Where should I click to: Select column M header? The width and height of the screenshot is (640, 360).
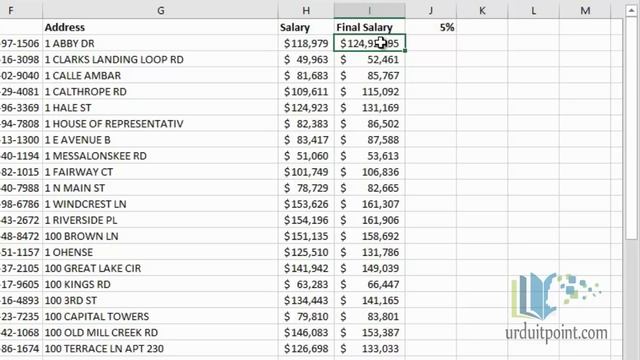pos(585,10)
